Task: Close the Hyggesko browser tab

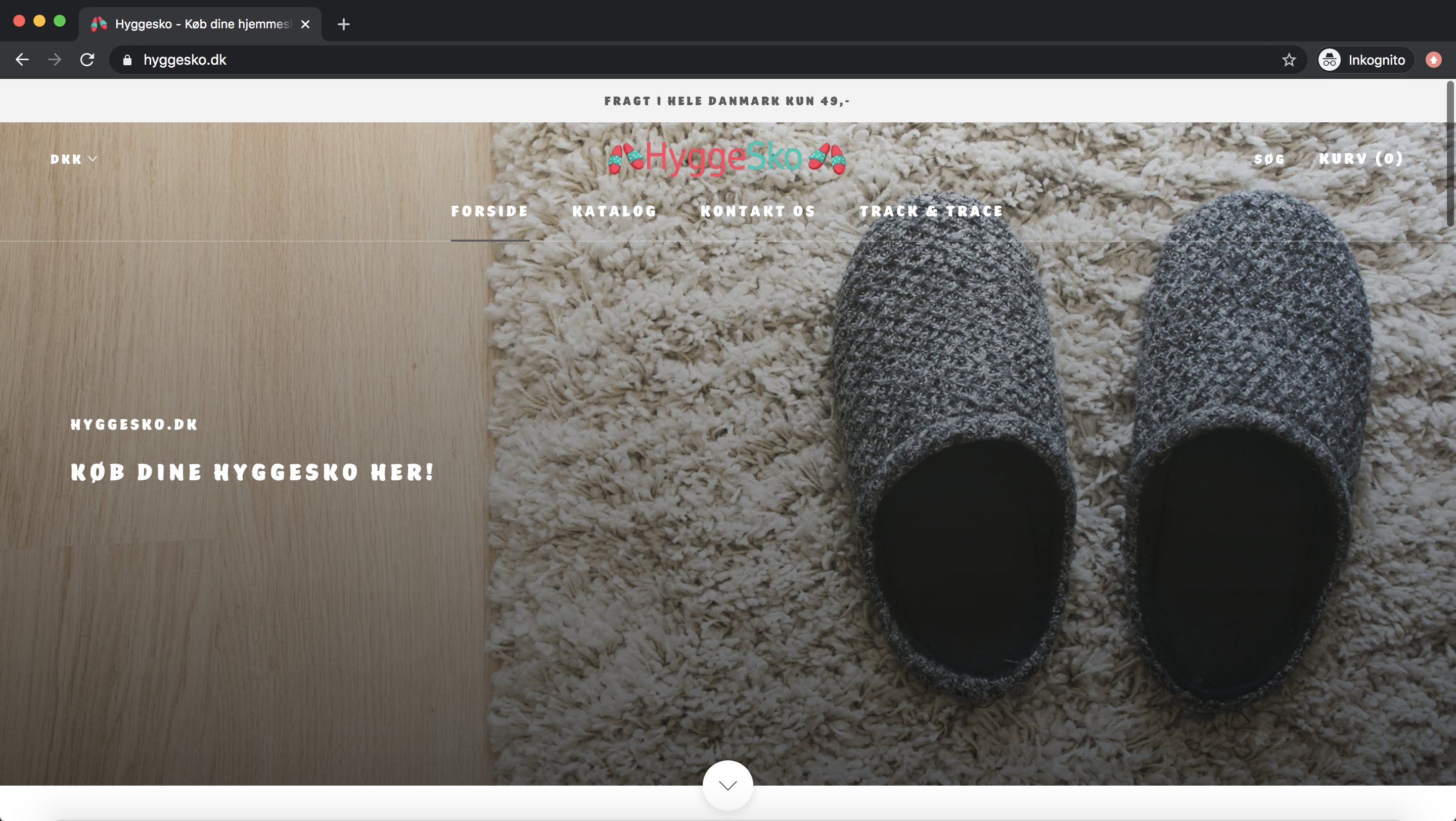Action: click(305, 24)
